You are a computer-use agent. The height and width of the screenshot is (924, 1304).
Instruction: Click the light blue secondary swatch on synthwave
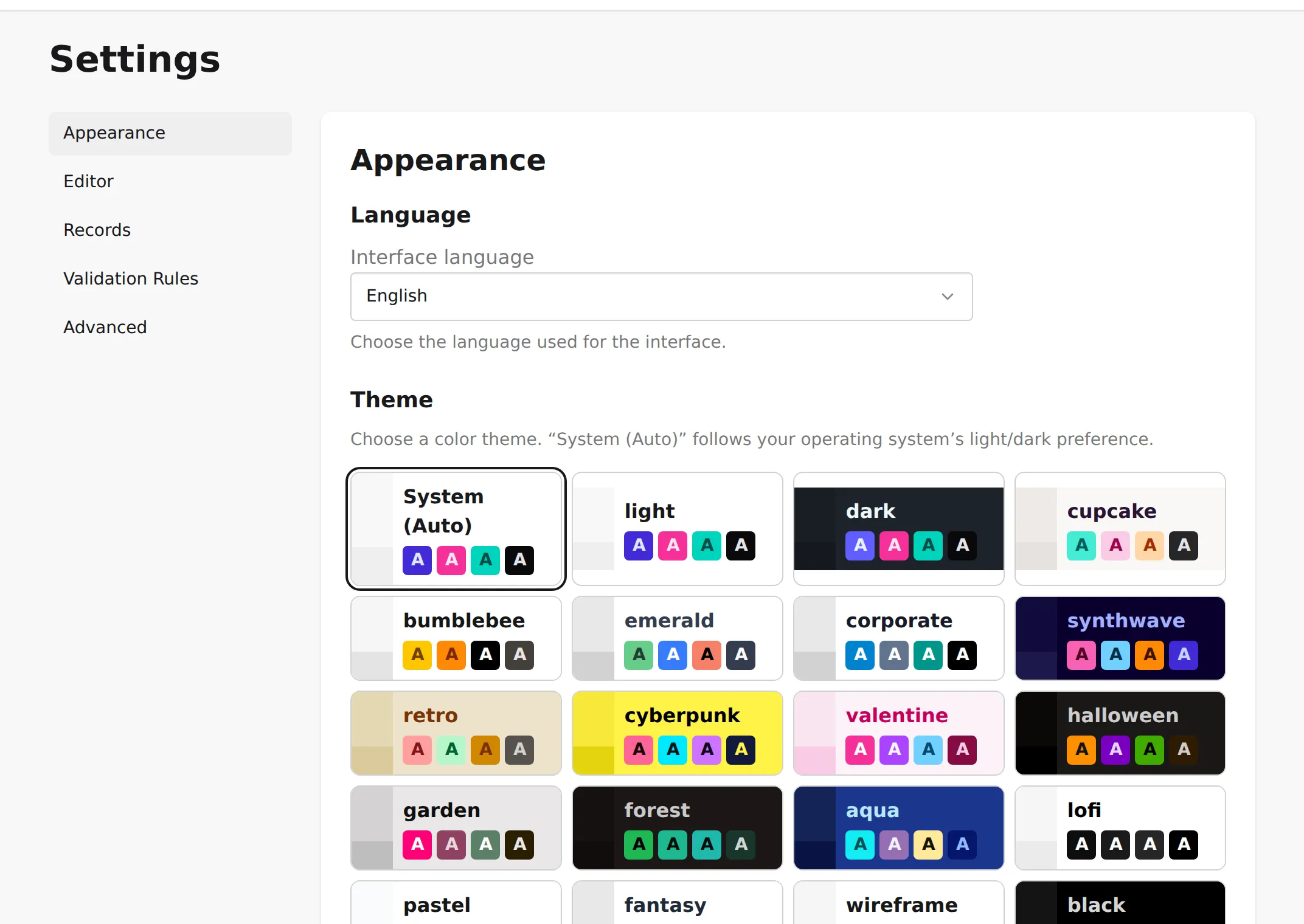tap(1115, 655)
